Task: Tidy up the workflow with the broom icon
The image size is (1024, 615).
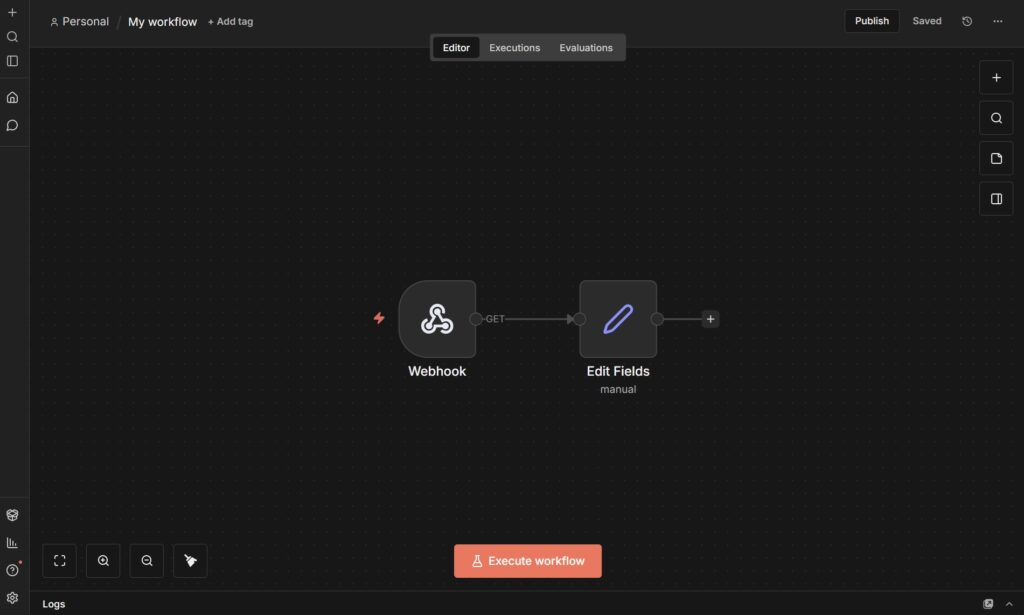Action: pos(190,561)
